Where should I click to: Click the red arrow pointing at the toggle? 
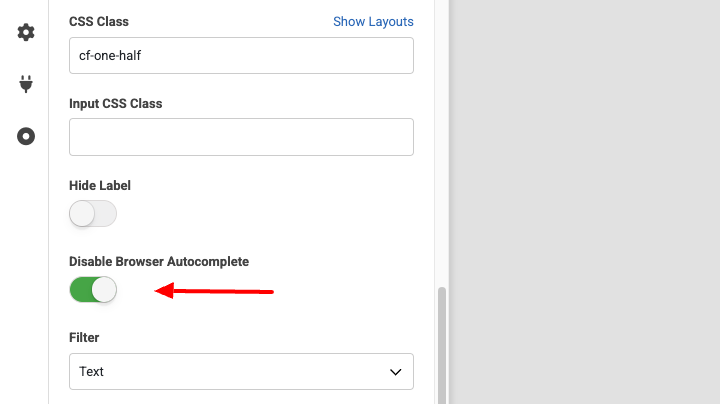pyautogui.click(x=215, y=291)
